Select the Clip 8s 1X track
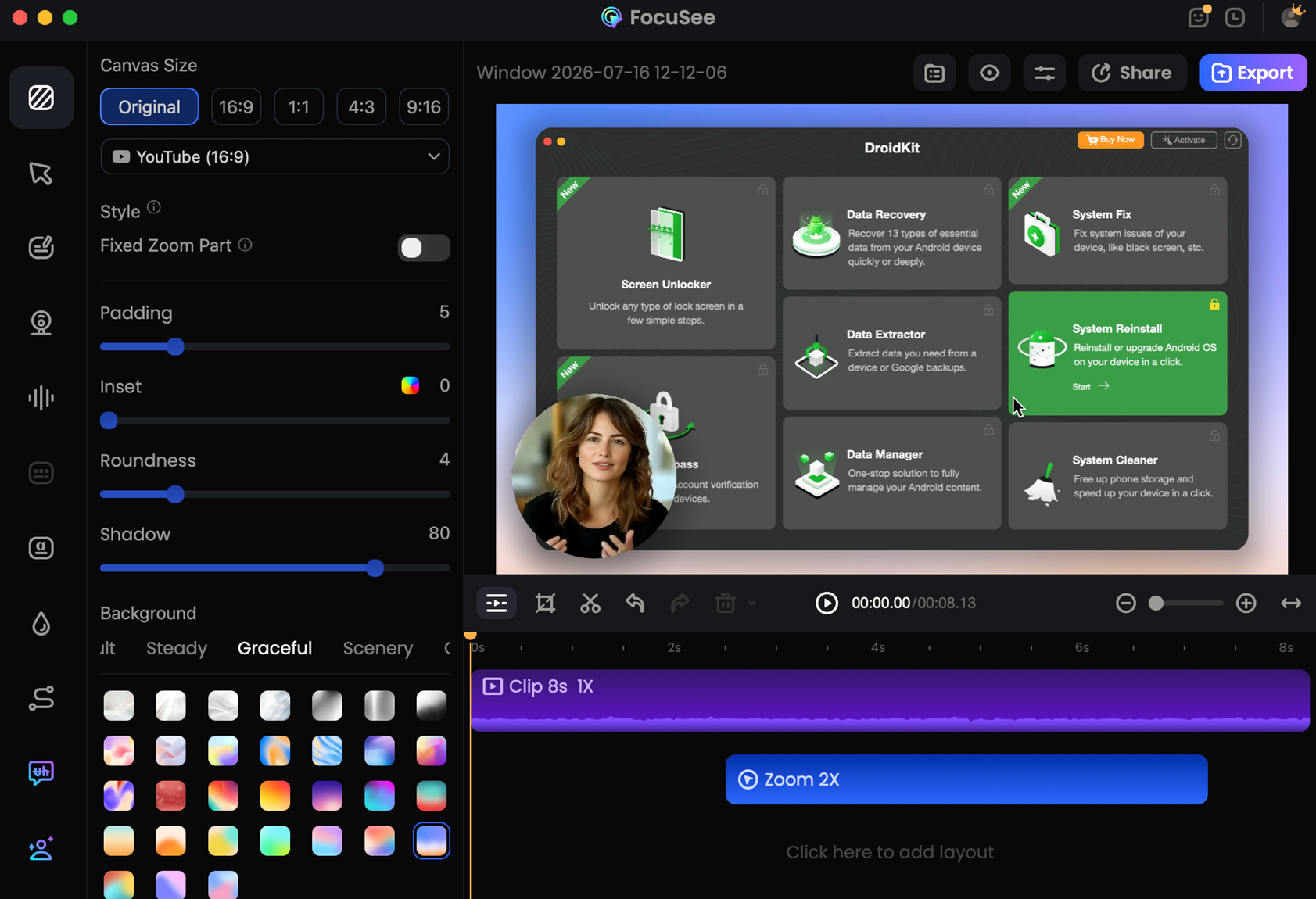 coord(890,700)
